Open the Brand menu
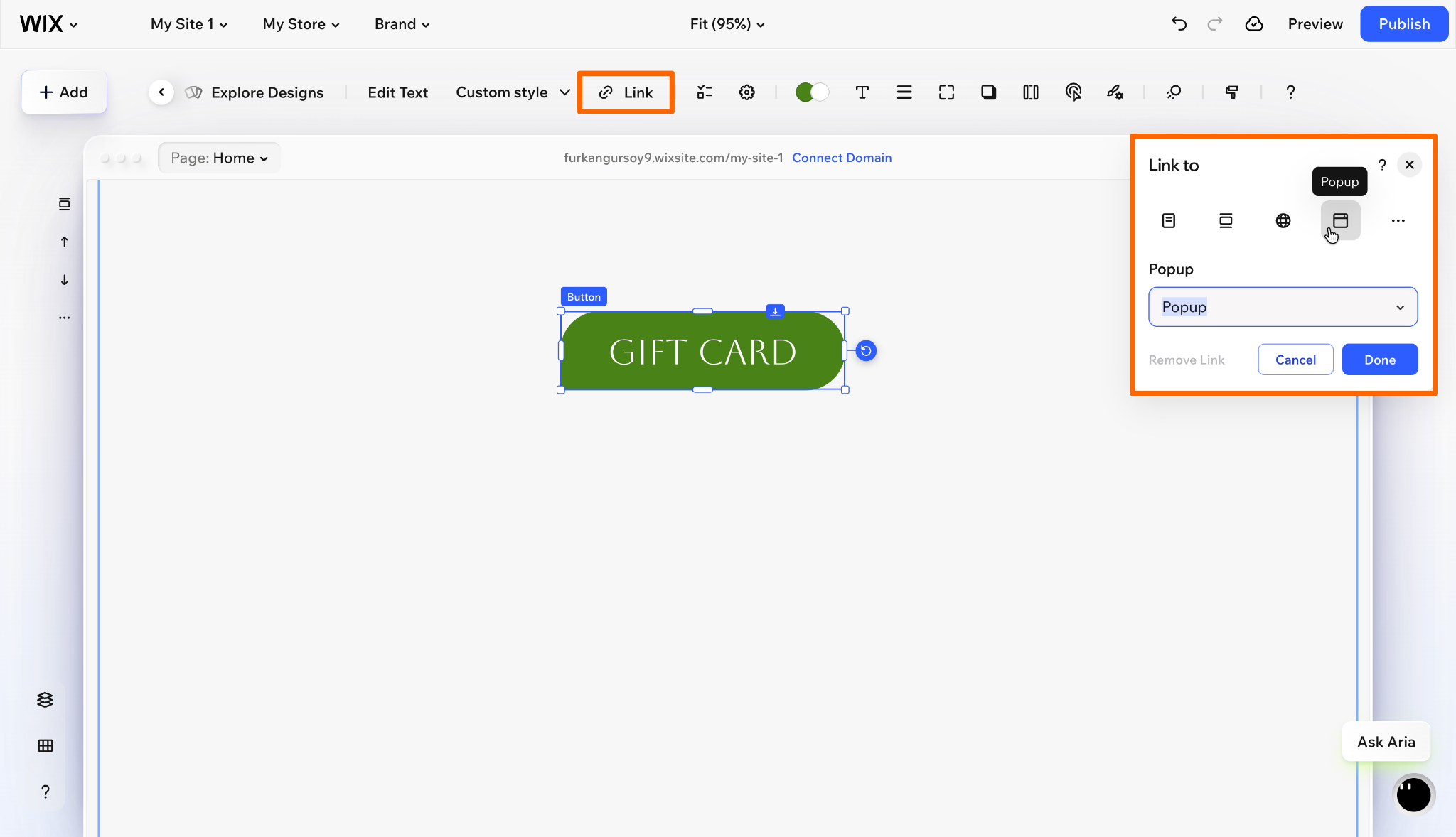 pos(402,24)
